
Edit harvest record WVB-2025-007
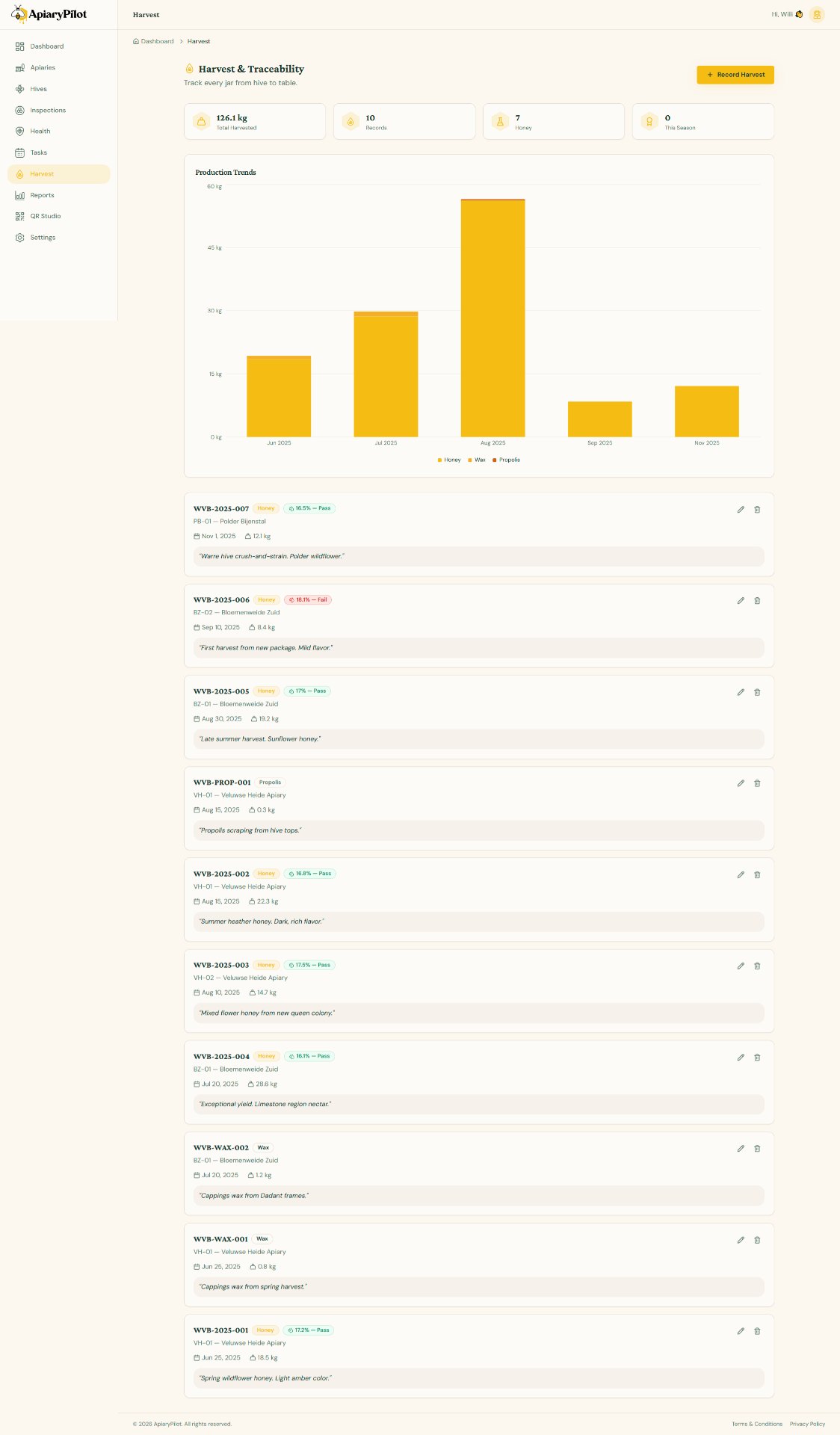[741, 510]
